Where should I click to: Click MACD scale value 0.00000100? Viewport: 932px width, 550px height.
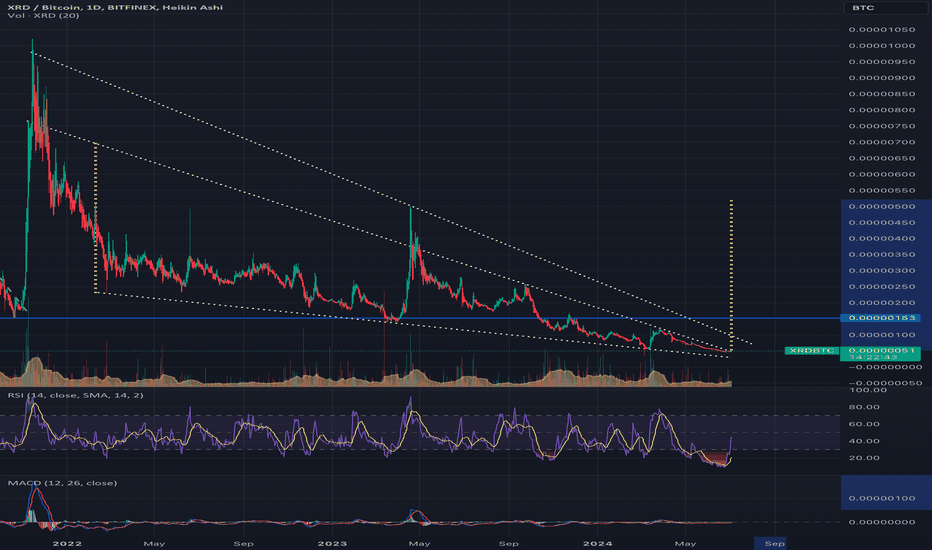click(881, 498)
